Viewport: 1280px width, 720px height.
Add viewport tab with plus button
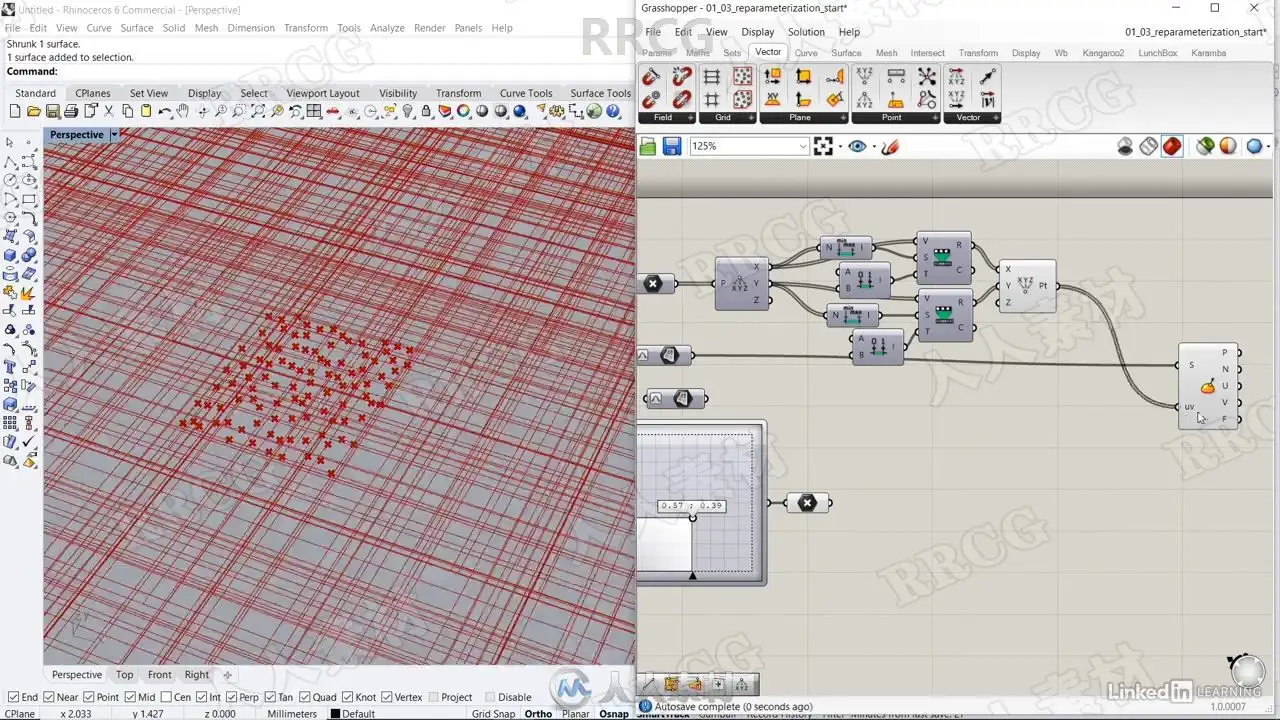click(227, 675)
